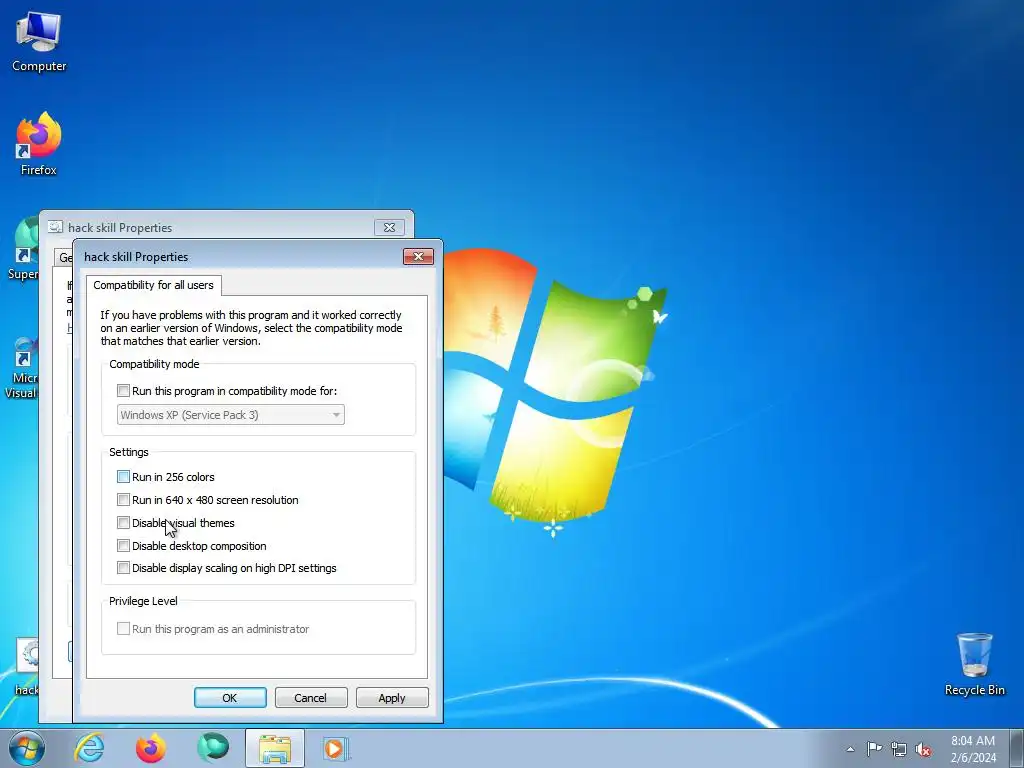Check Run in 640 x 480 resolution
The width and height of the screenshot is (1024, 768).
point(123,500)
